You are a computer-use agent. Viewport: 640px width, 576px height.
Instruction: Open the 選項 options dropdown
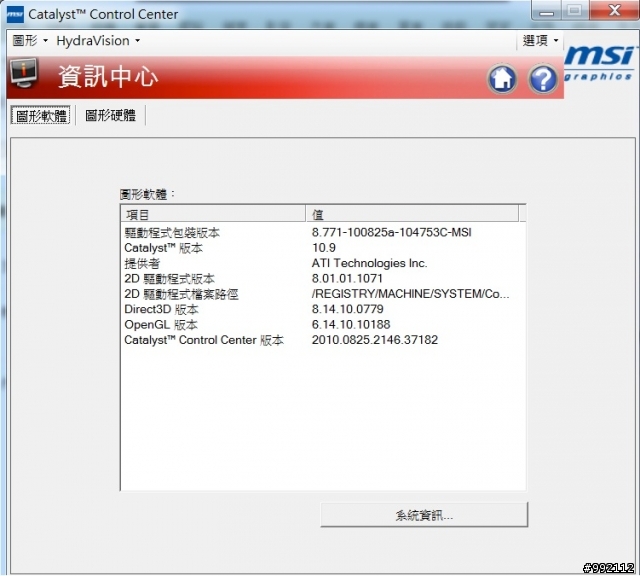click(x=540, y=40)
